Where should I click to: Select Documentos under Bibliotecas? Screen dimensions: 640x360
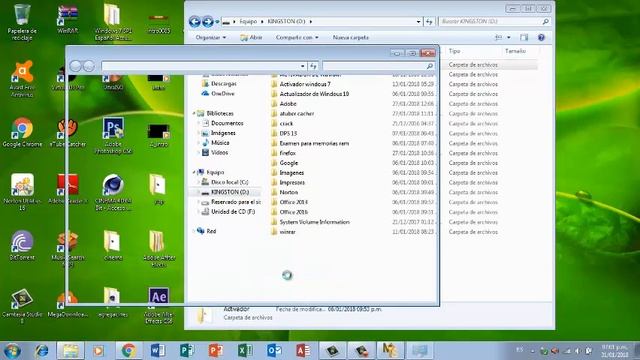coord(223,123)
